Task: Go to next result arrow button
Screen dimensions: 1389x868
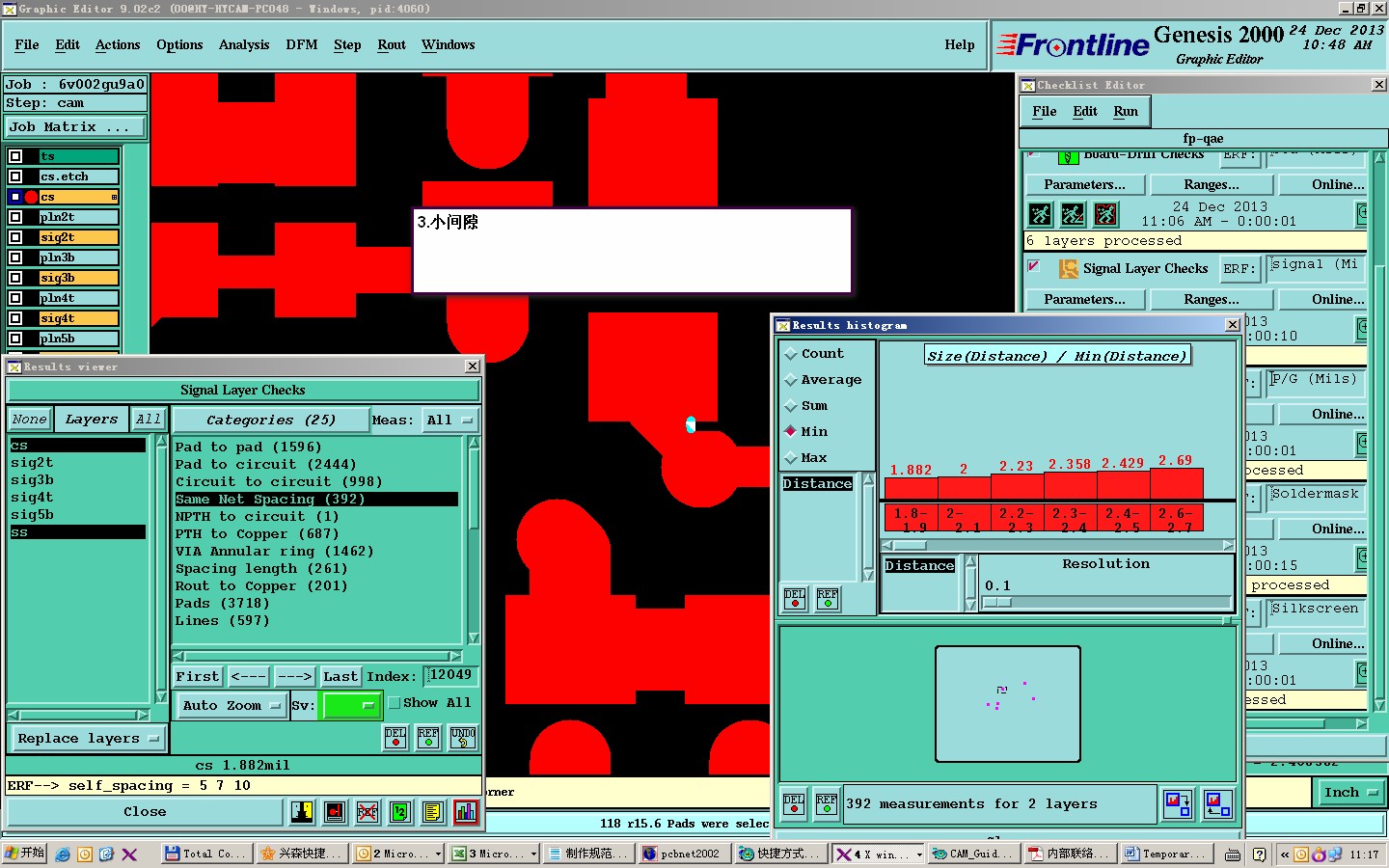Action: 293,677
